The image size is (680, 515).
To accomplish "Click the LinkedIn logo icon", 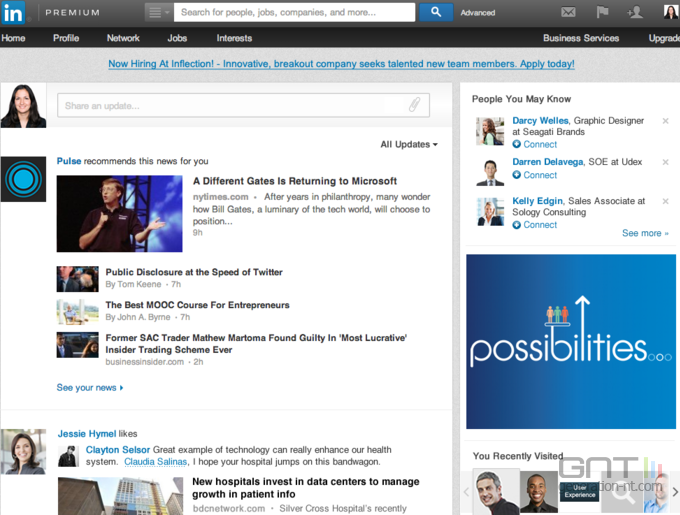I will tap(13, 13).
